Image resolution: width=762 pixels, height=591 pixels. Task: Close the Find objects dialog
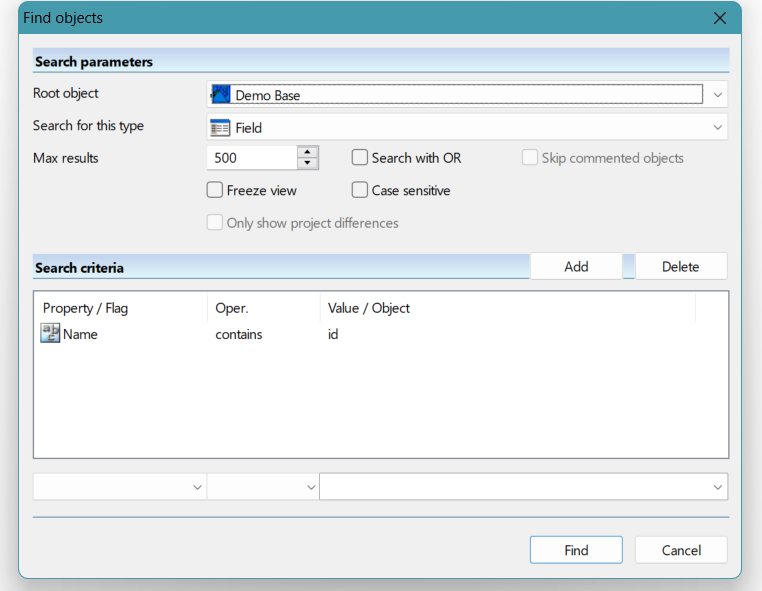(x=719, y=18)
